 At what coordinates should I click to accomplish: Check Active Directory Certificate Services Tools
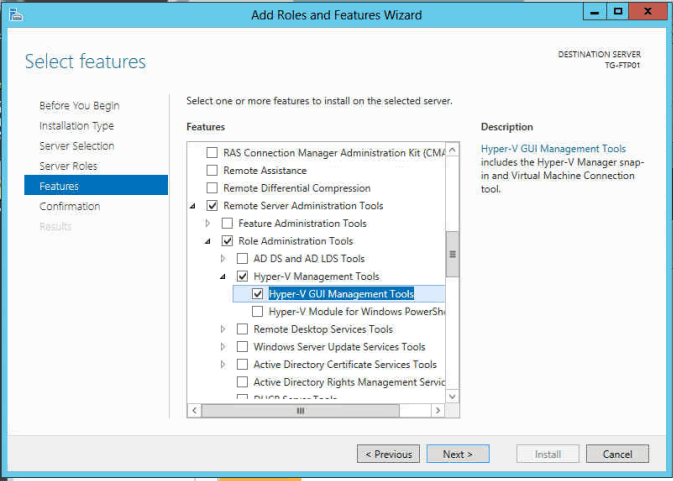coord(242,364)
